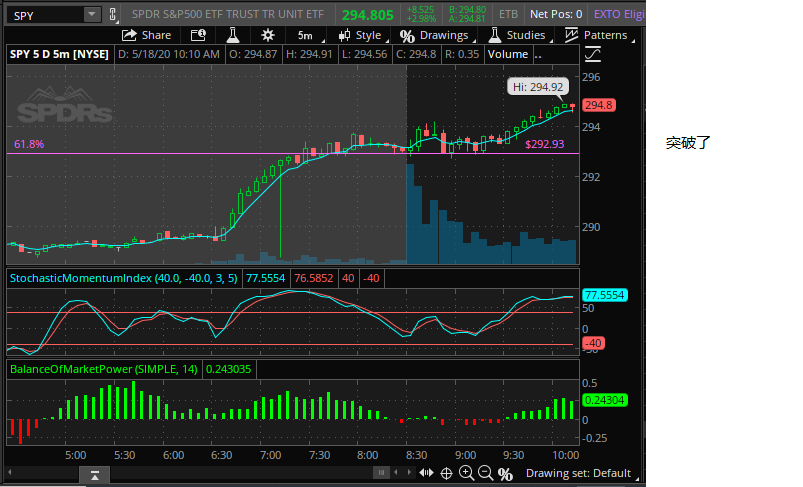Open the Drawing set: Default menu
The image size is (803, 487).
[582, 474]
